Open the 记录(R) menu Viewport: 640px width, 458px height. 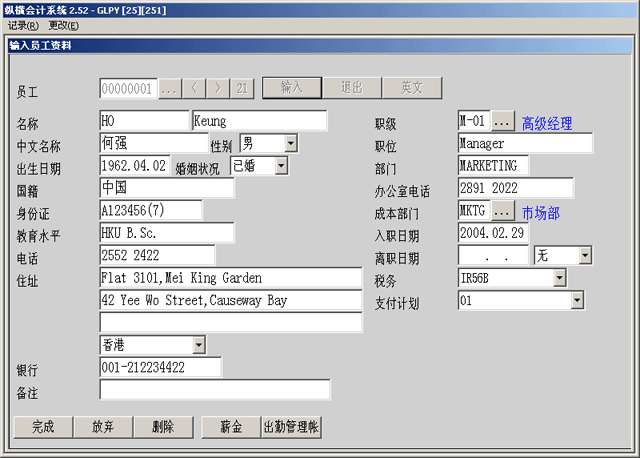23,26
